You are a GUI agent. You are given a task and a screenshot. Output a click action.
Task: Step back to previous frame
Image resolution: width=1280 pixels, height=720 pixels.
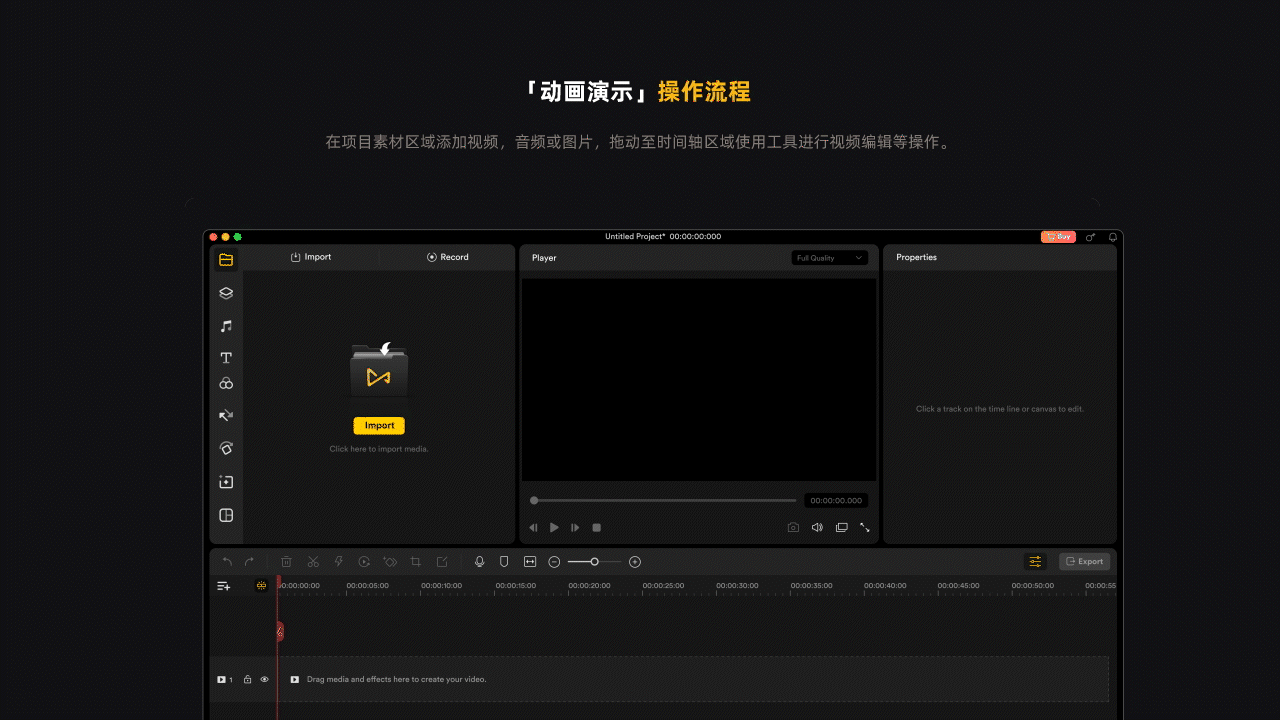533,527
